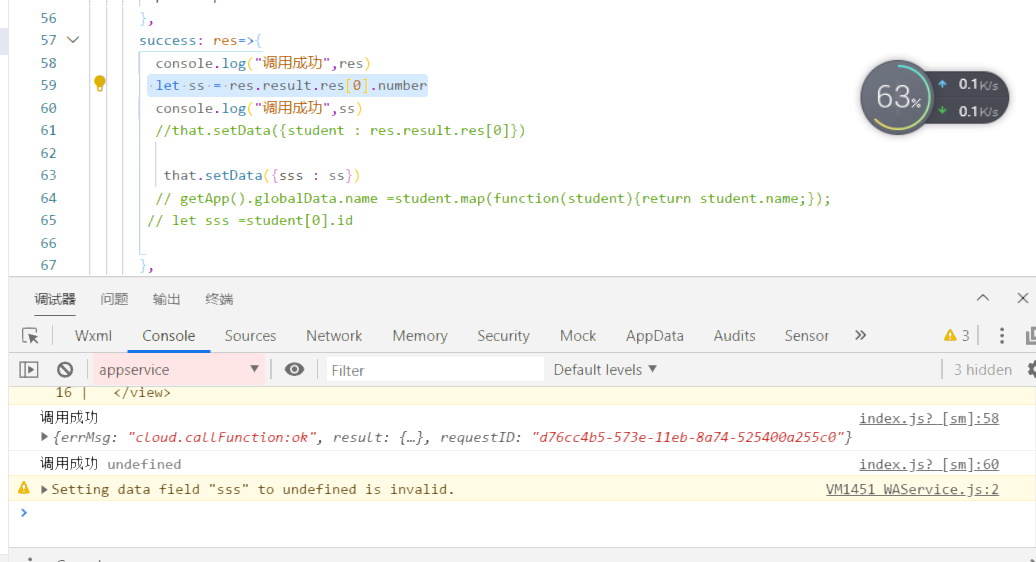
Task: Click the that.setData({sss : ss}) line
Action: pyautogui.click(x=262, y=176)
